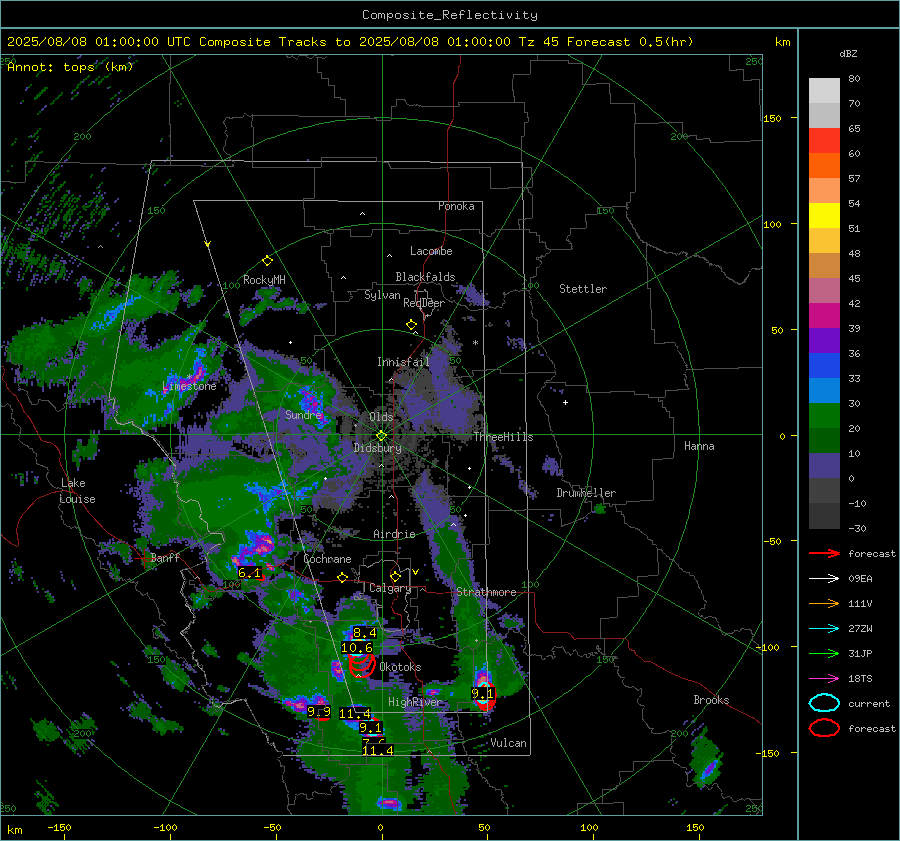Select the orange 111V arrow symbol

click(x=824, y=603)
